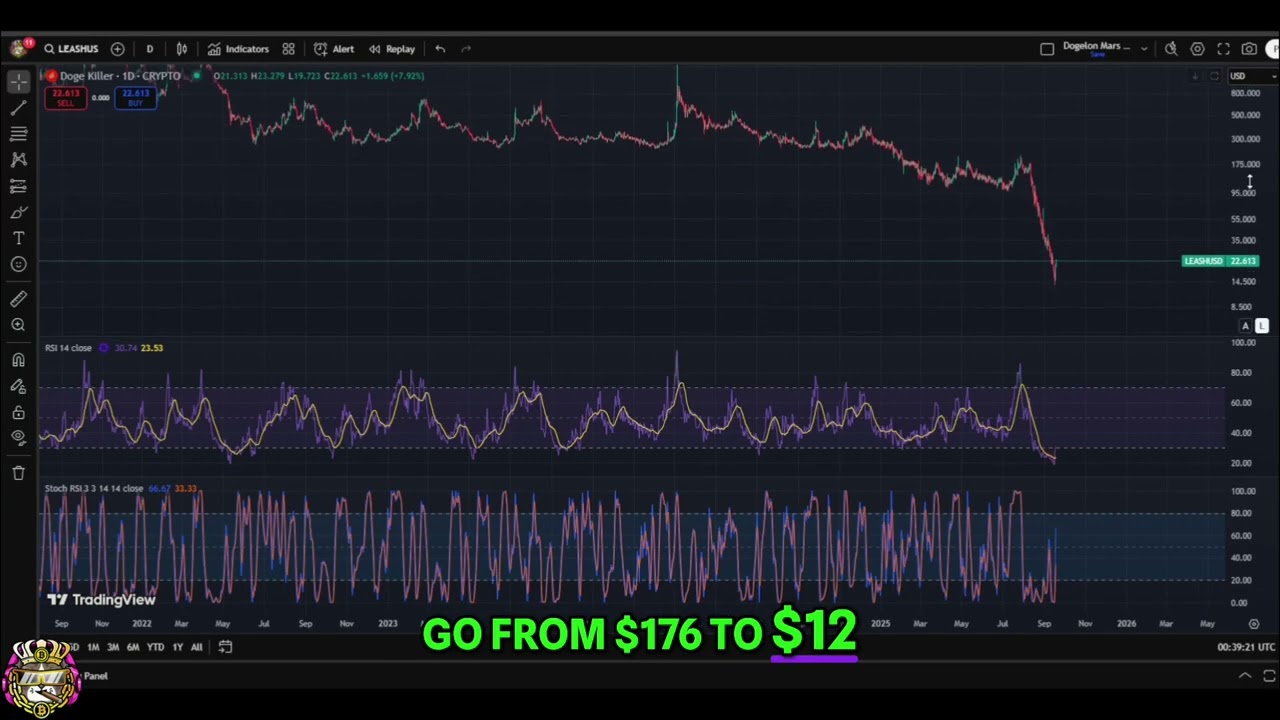
Task: Open the emoji icons tool
Action: coord(18,264)
